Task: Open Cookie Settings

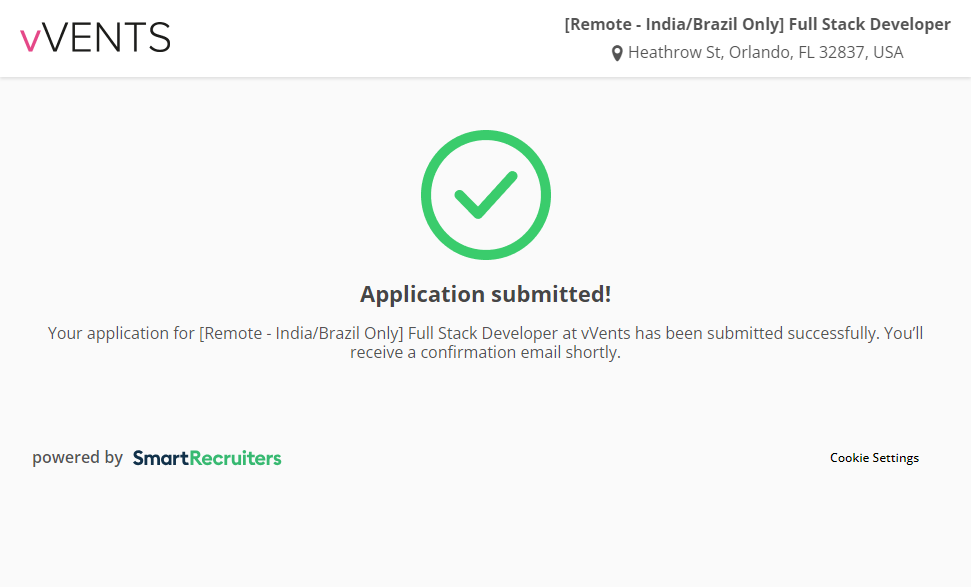Action: pyautogui.click(x=874, y=458)
